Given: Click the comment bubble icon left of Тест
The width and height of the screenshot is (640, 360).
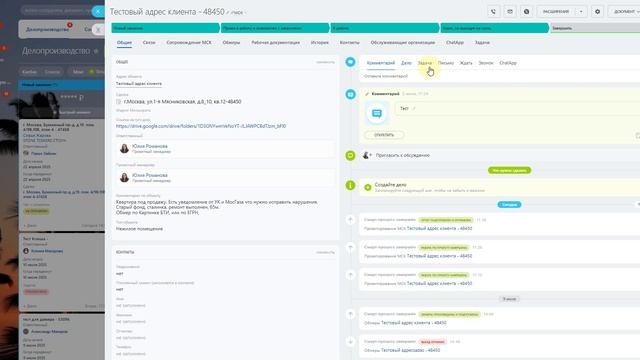Looking at the screenshot, I should tap(377, 113).
